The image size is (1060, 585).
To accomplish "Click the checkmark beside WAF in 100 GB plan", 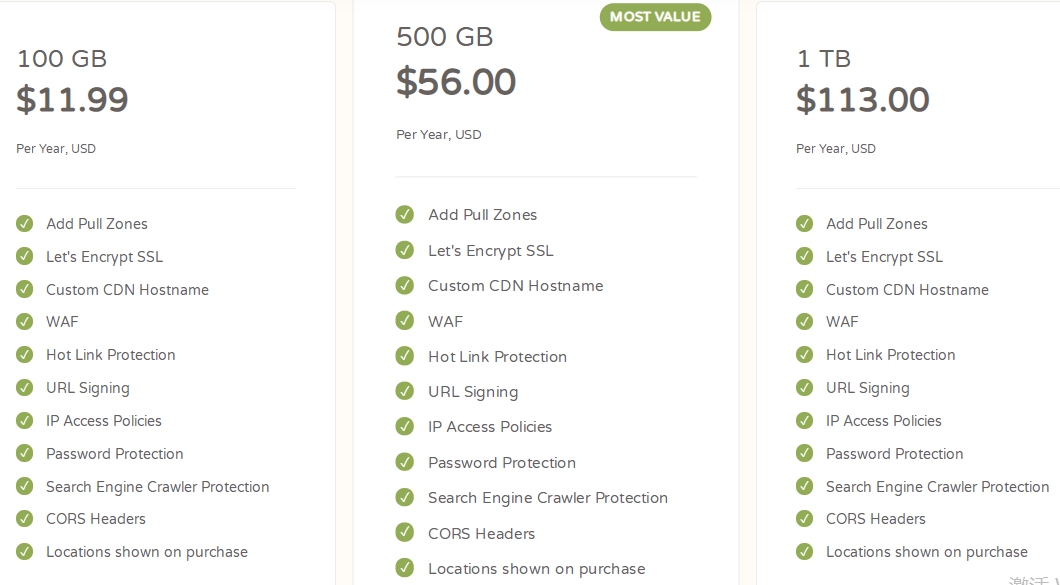I will (x=25, y=322).
